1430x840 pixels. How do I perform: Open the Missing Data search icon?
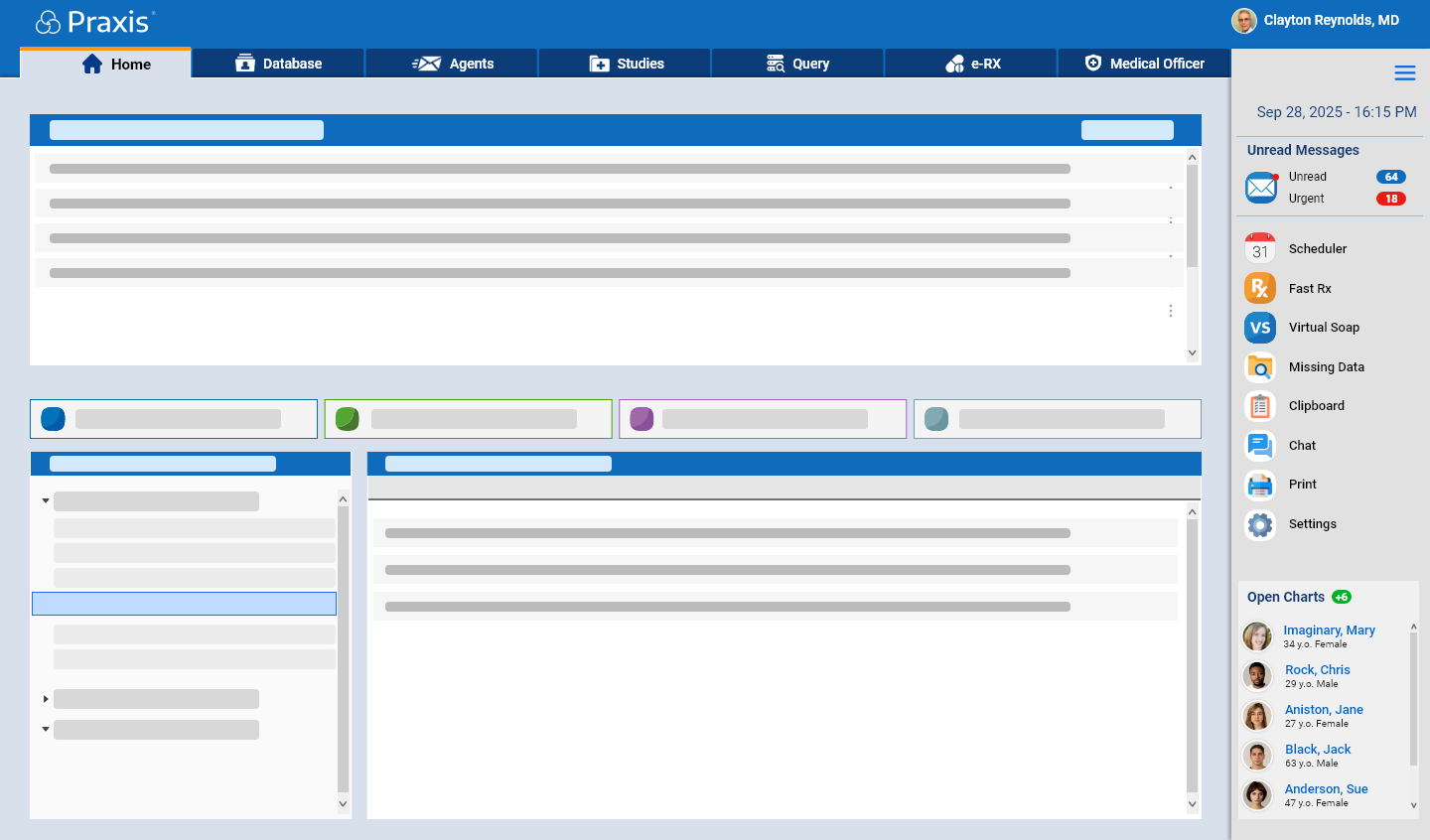pyautogui.click(x=1260, y=366)
